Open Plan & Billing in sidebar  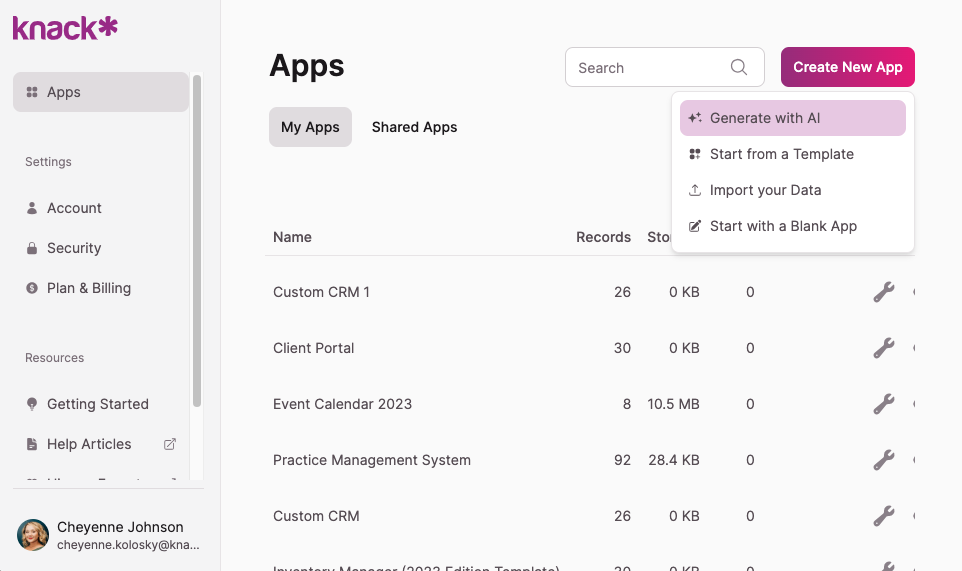point(88,288)
